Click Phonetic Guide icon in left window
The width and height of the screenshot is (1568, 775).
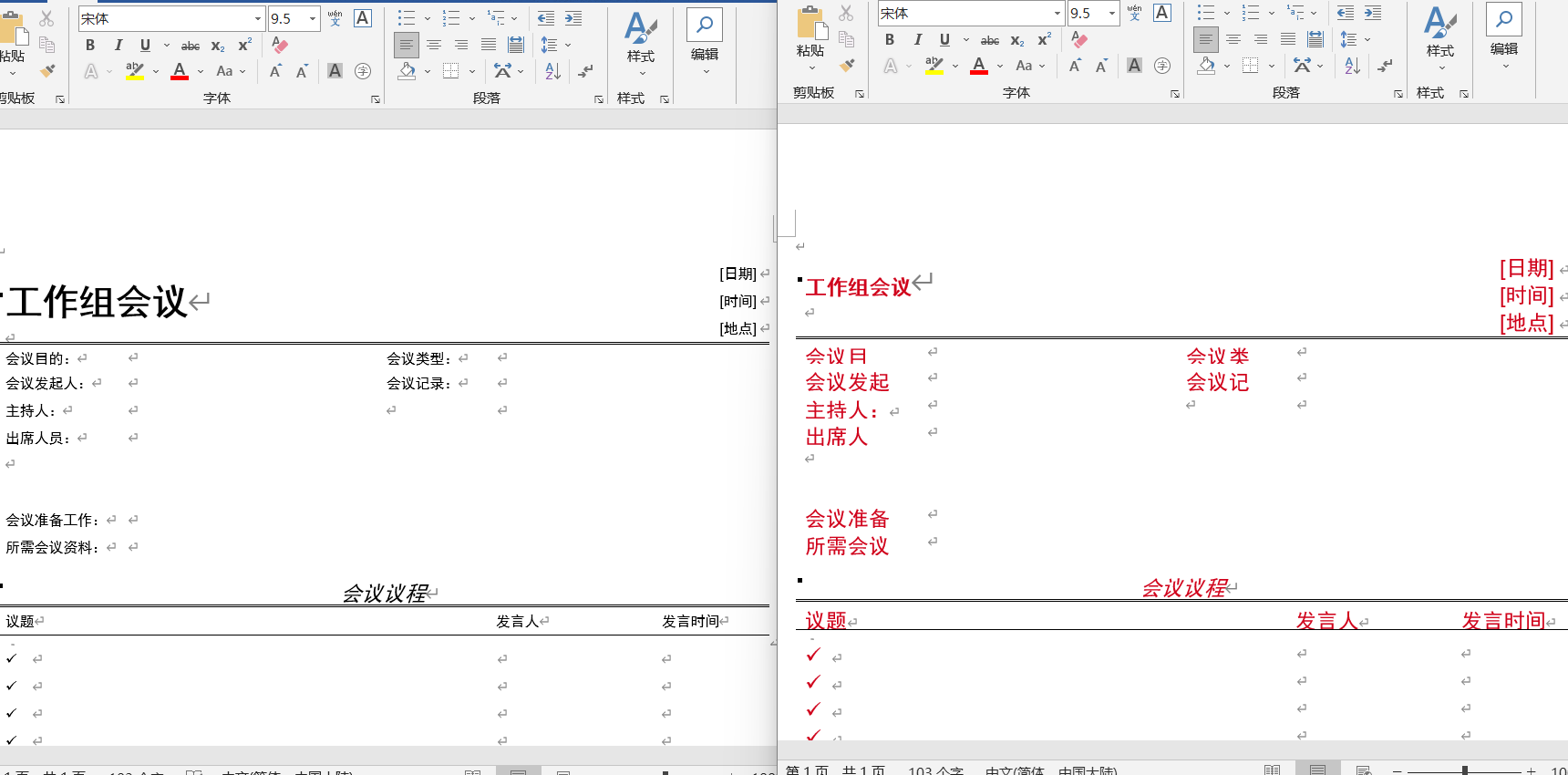(x=335, y=18)
